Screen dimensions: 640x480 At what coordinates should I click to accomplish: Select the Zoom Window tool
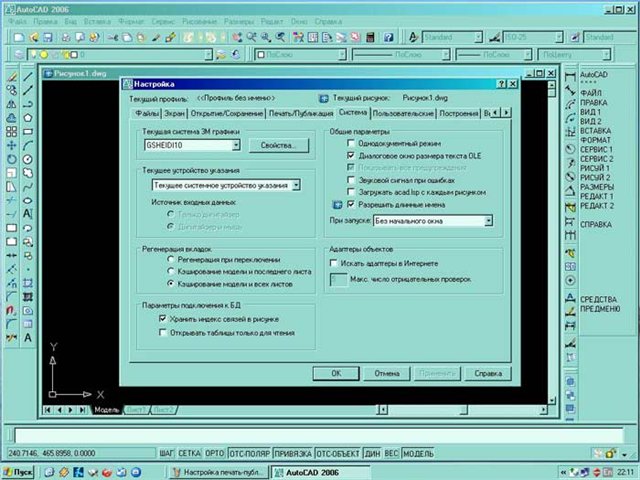coord(266,38)
